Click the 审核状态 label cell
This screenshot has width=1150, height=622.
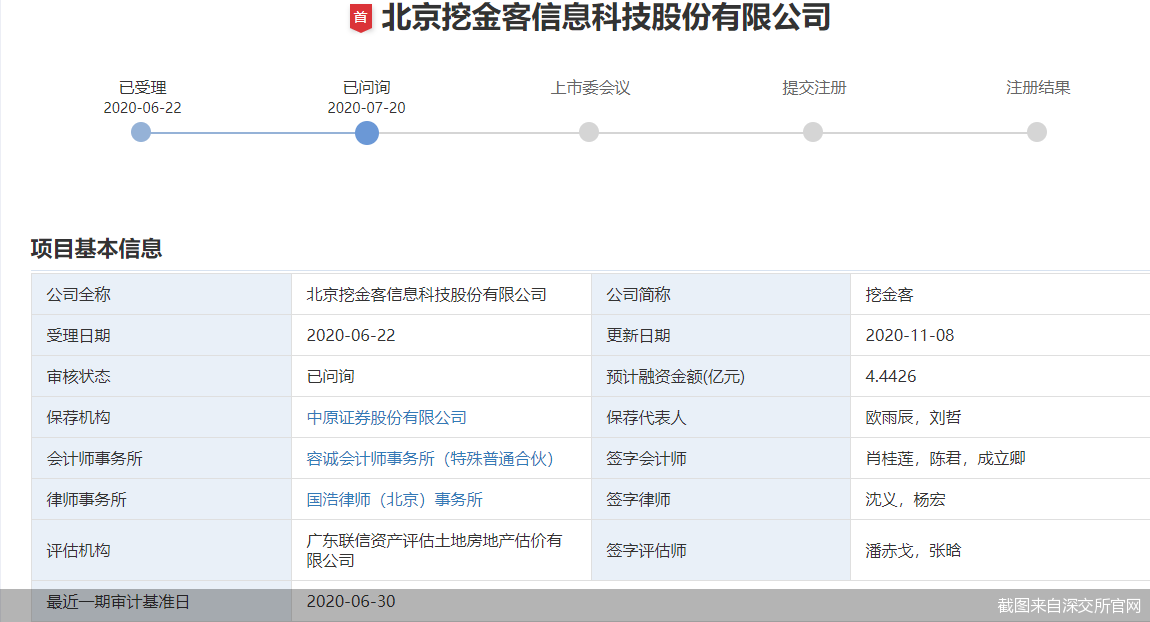tap(161, 376)
